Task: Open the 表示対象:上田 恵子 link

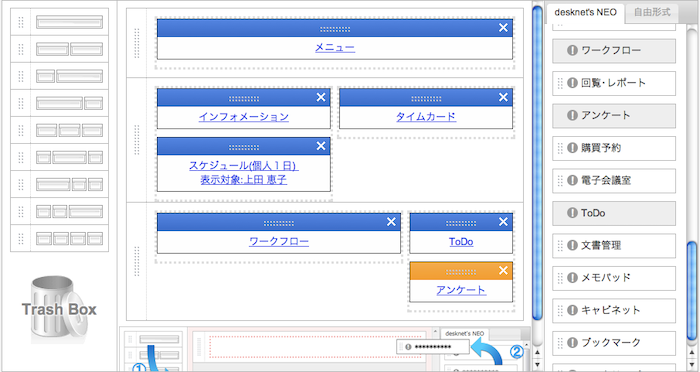Action: click(x=244, y=180)
